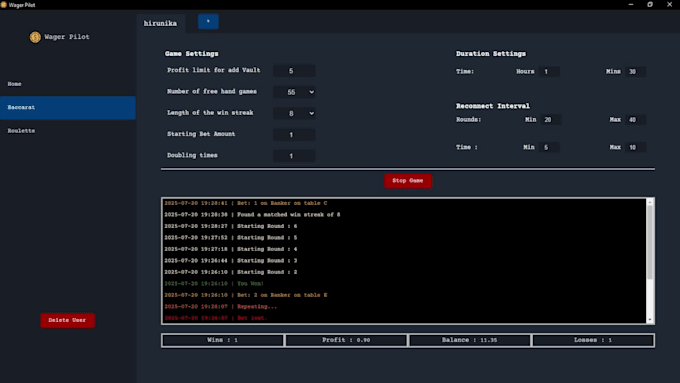Add a new user tab with plus button

pos(208,22)
